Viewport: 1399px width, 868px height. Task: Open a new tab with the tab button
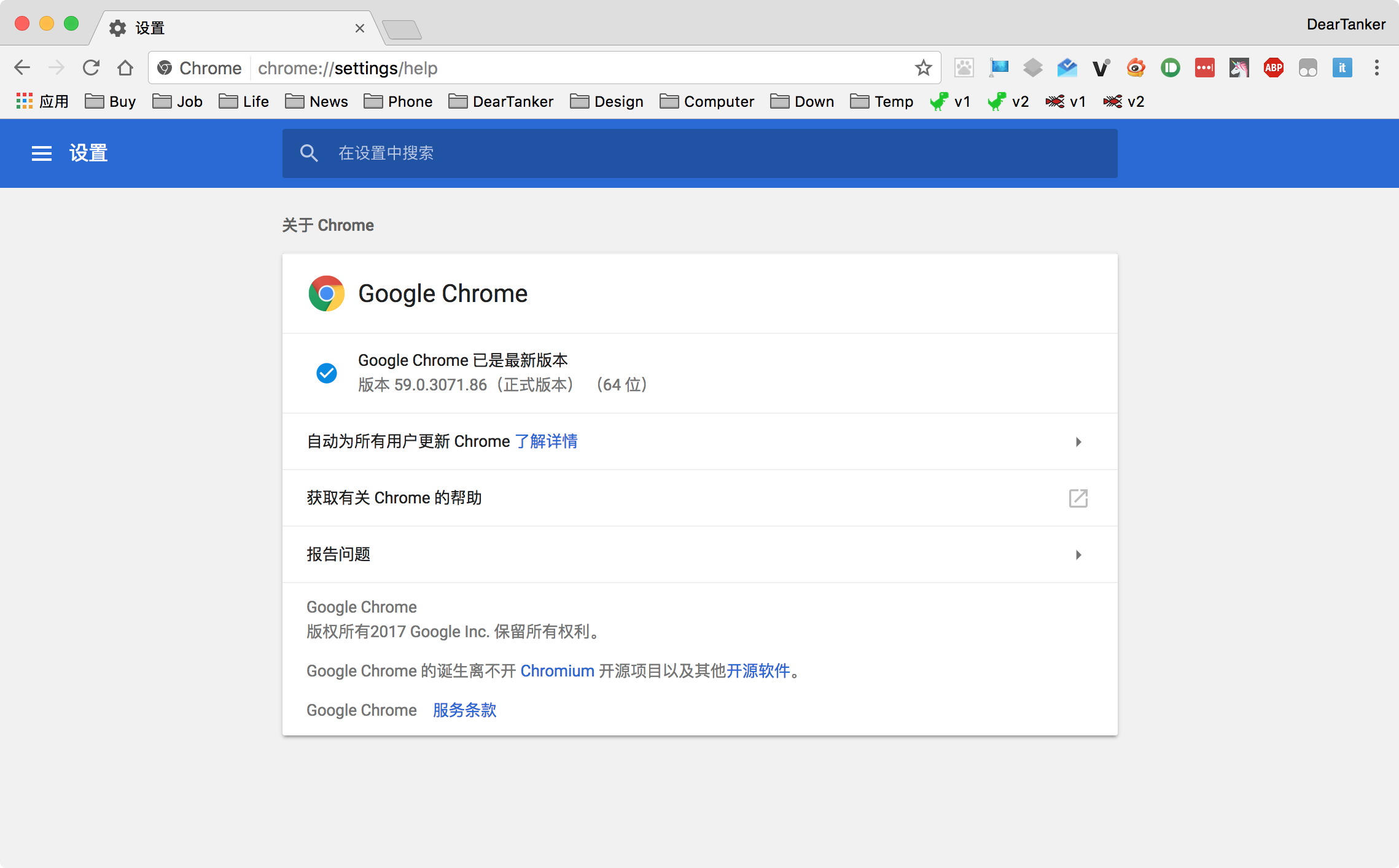(402, 29)
